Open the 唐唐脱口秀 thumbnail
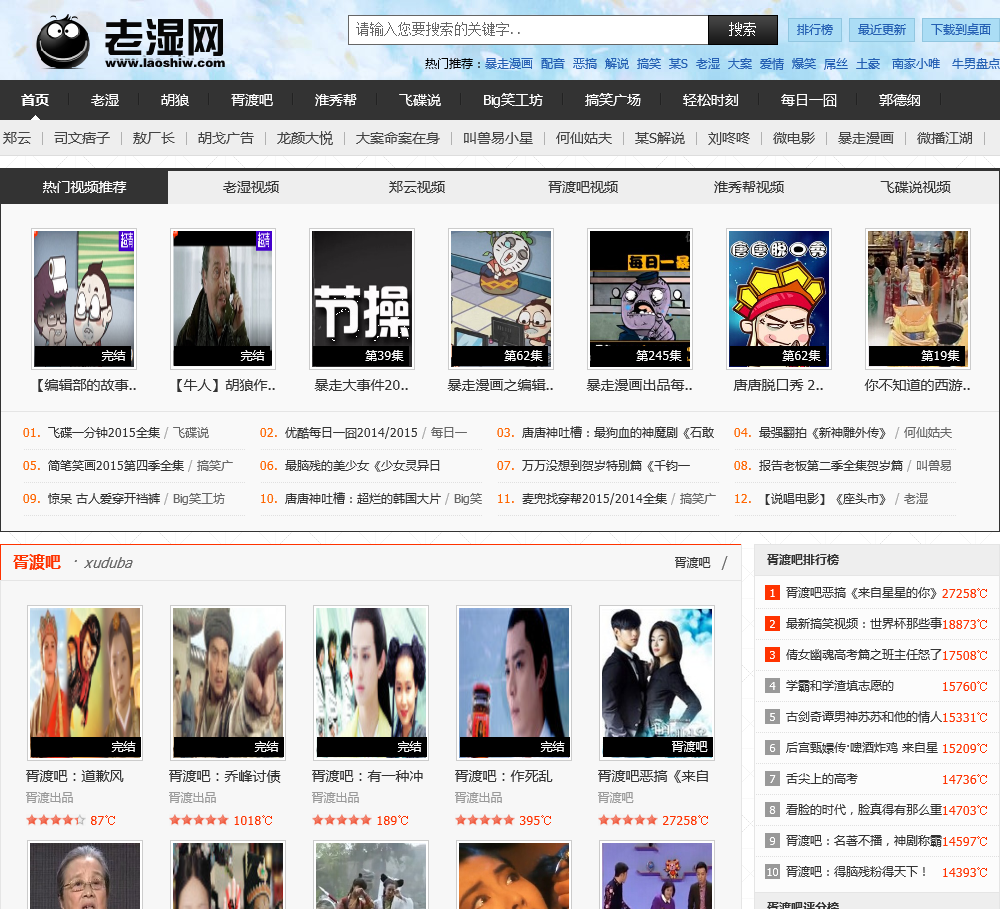Image resolution: width=1000 pixels, height=909 pixels. pyautogui.click(x=779, y=299)
